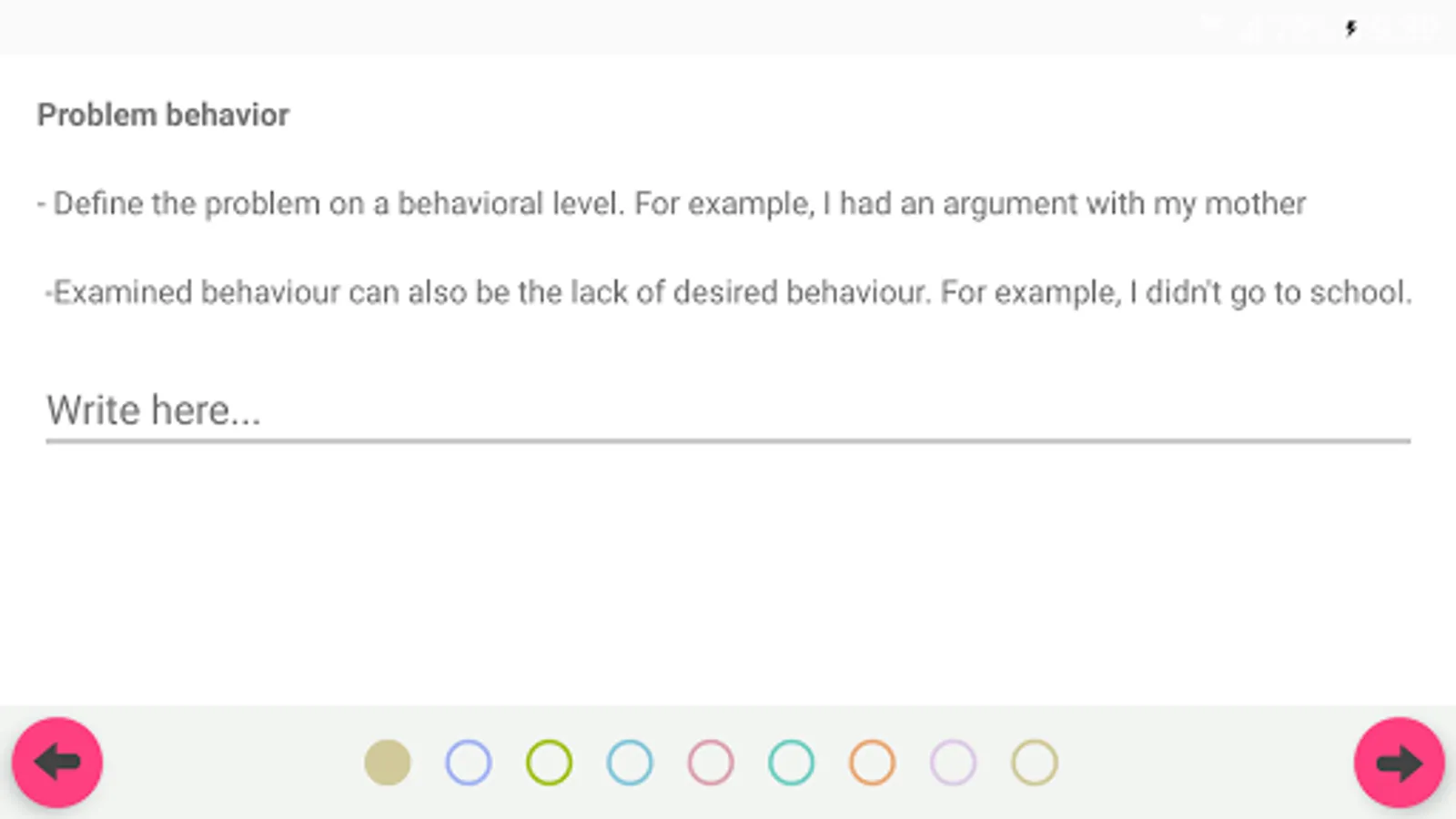The height and width of the screenshot is (819, 1456).
Task: Select the last khaki page indicator dot
Action: (1032, 763)
